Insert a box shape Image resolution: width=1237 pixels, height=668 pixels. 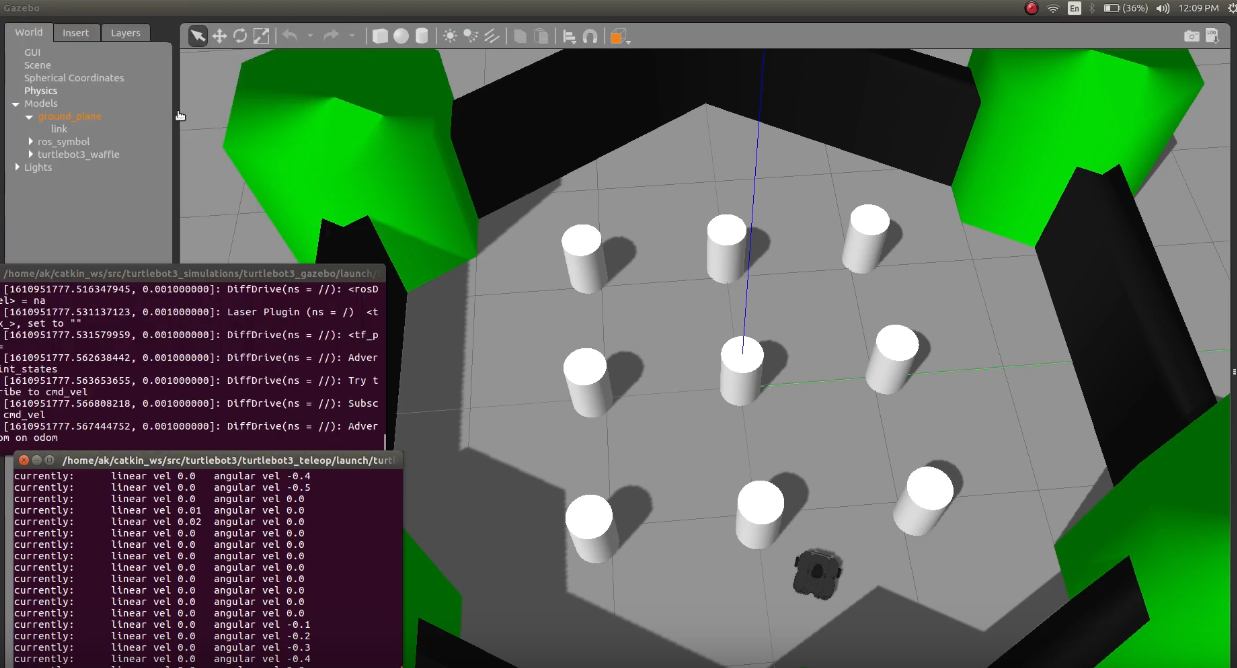380,36
